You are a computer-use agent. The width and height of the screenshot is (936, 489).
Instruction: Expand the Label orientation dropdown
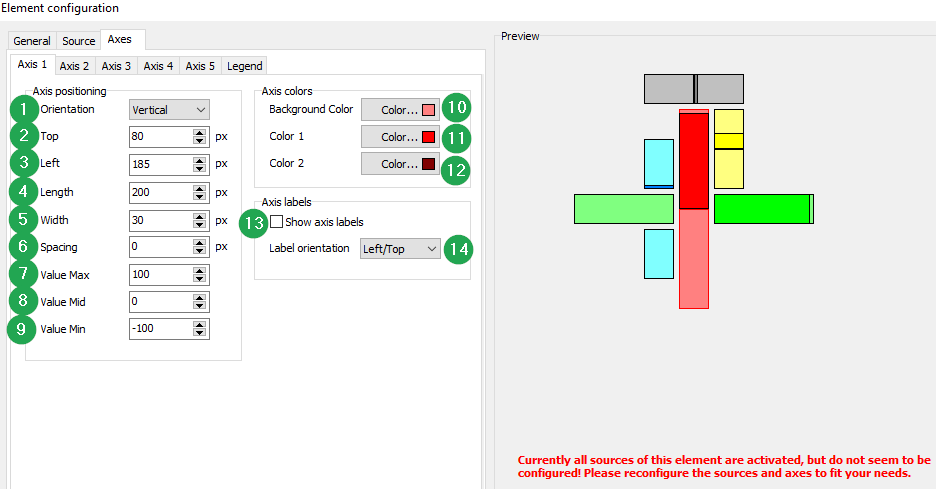click(400, 249)
